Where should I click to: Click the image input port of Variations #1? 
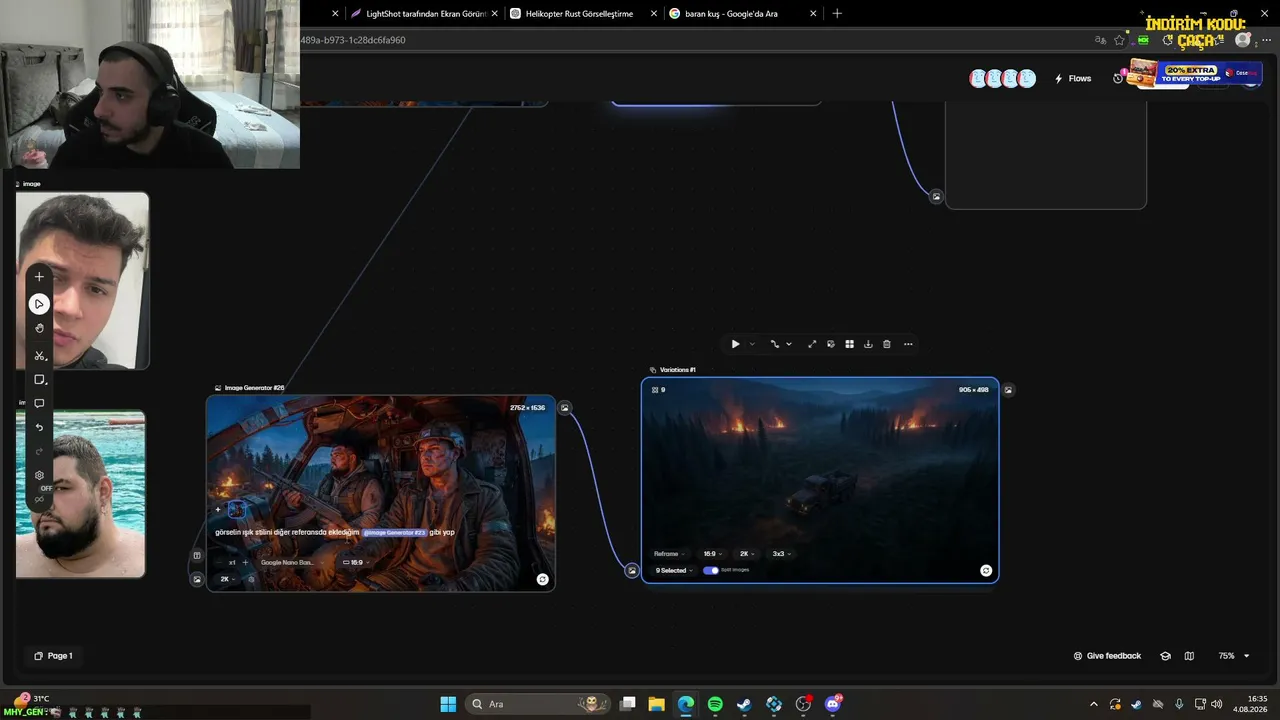(632, 570)
